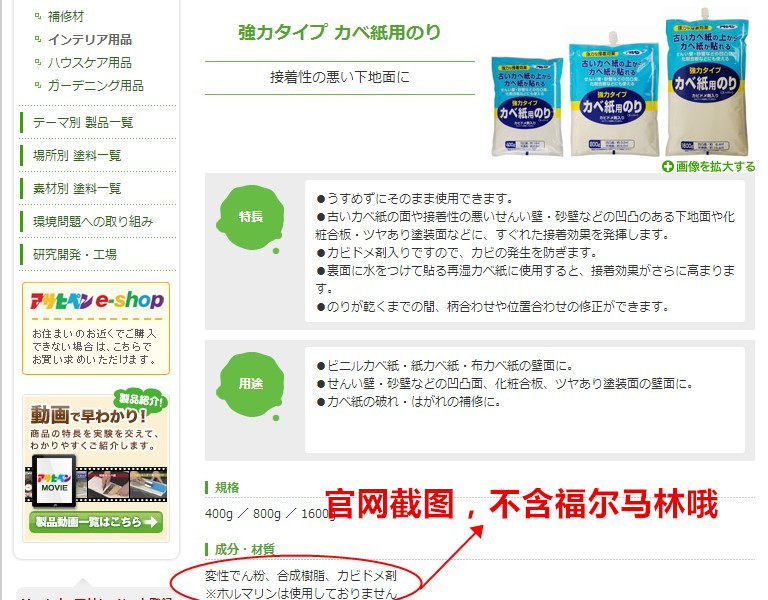Open the 補修材 category link

tap(66, 16)
